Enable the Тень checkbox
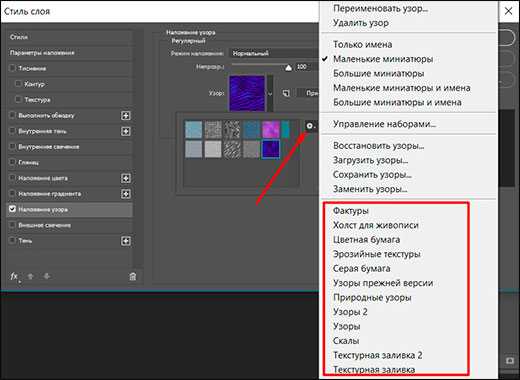The height and width of the screenshot is (380, 520). (x=13, y=240)
